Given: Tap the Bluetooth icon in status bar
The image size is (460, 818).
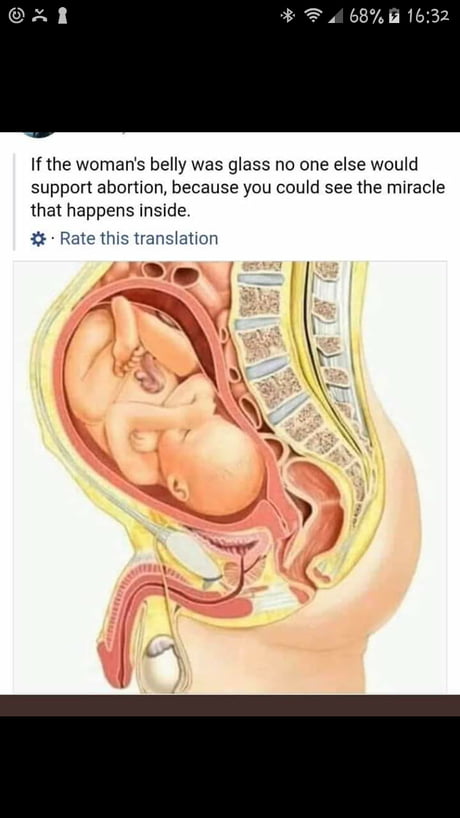Looking at the screenshot, I should (287, 16).
